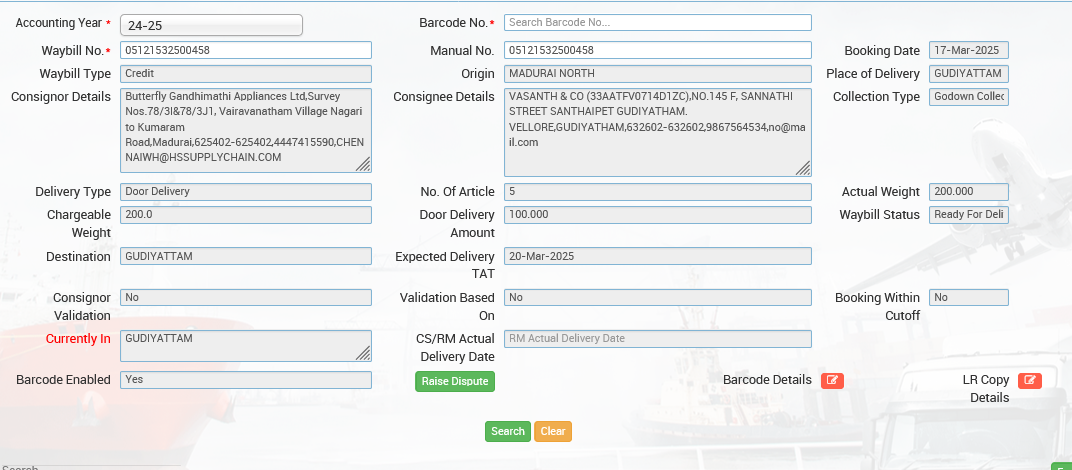Click into the Waybill No. input

coord(246,50)
